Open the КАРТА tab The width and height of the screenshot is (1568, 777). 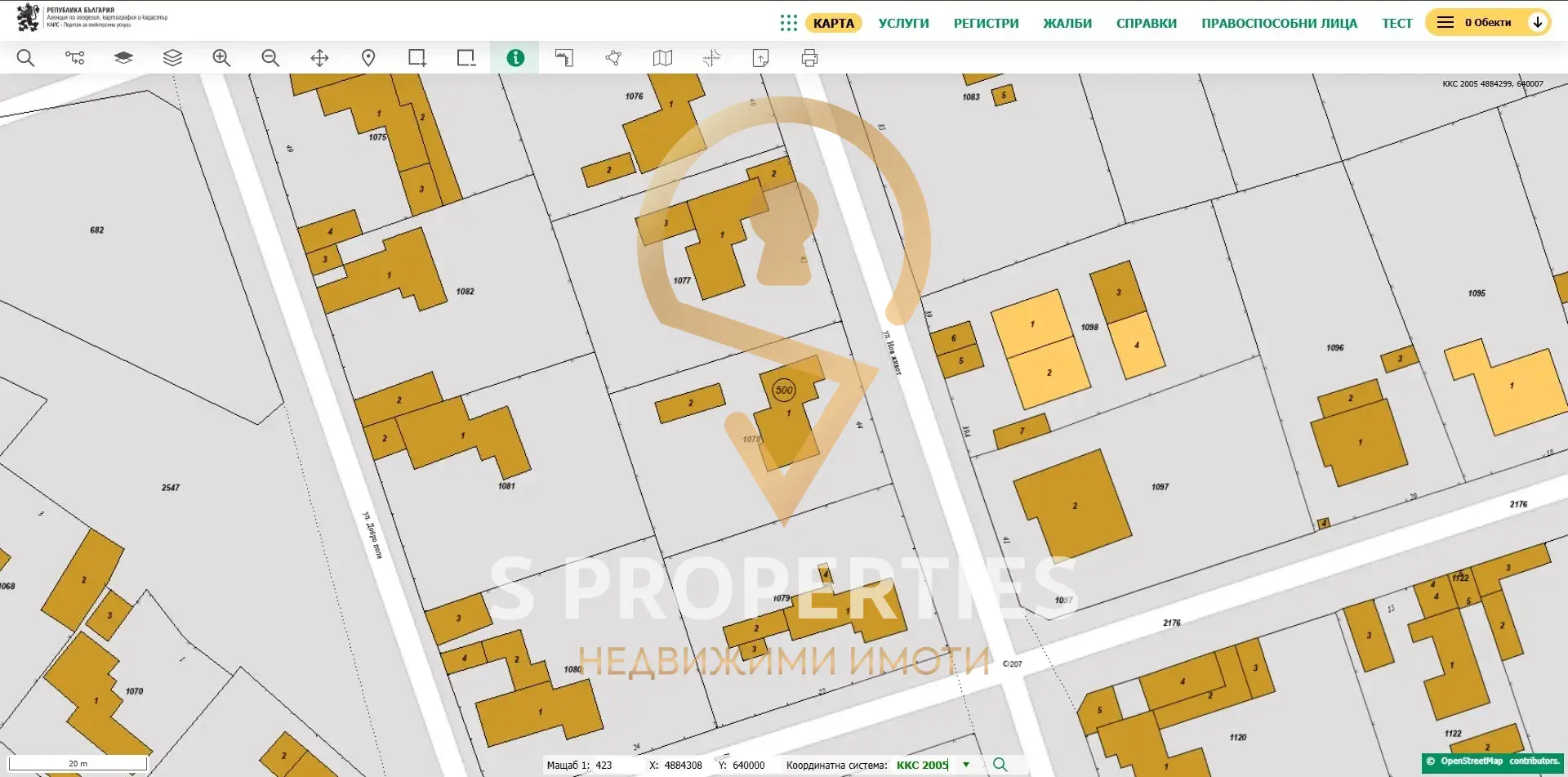pos(833,23)
